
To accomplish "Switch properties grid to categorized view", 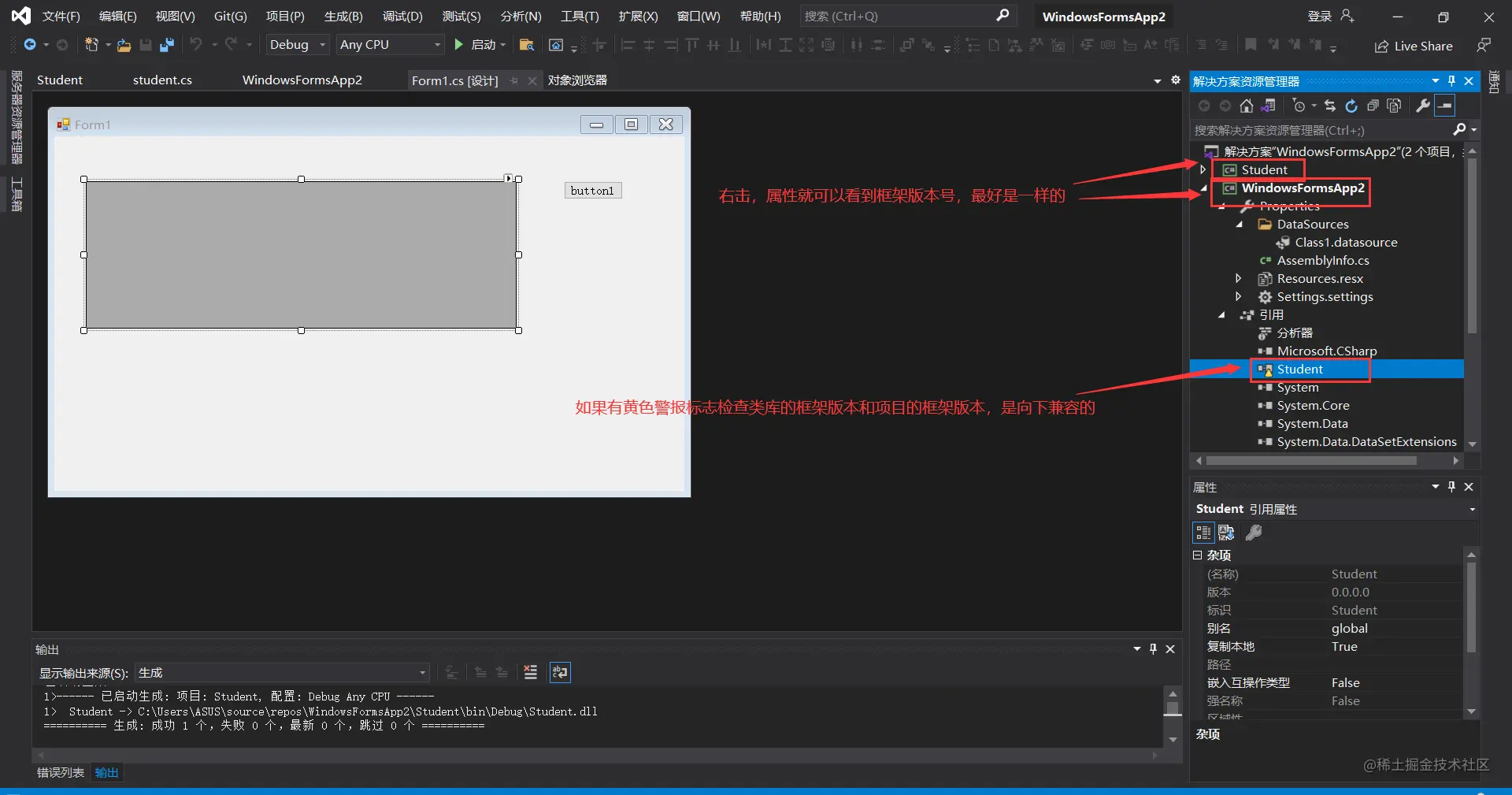I will click(x=1203, y=533).
